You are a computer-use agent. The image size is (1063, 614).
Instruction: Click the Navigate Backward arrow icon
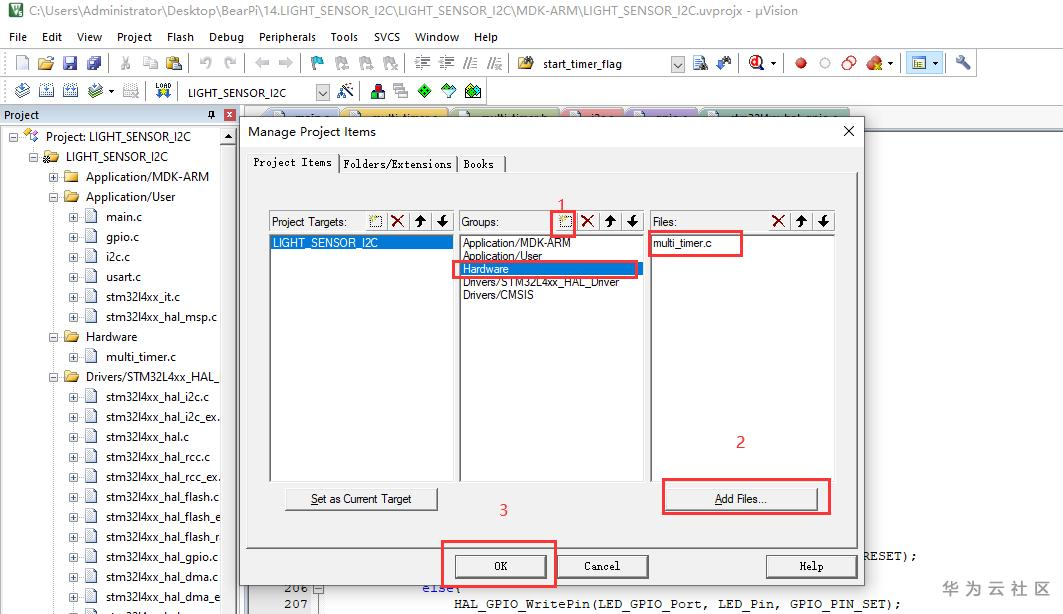click(x=262, y=63)
